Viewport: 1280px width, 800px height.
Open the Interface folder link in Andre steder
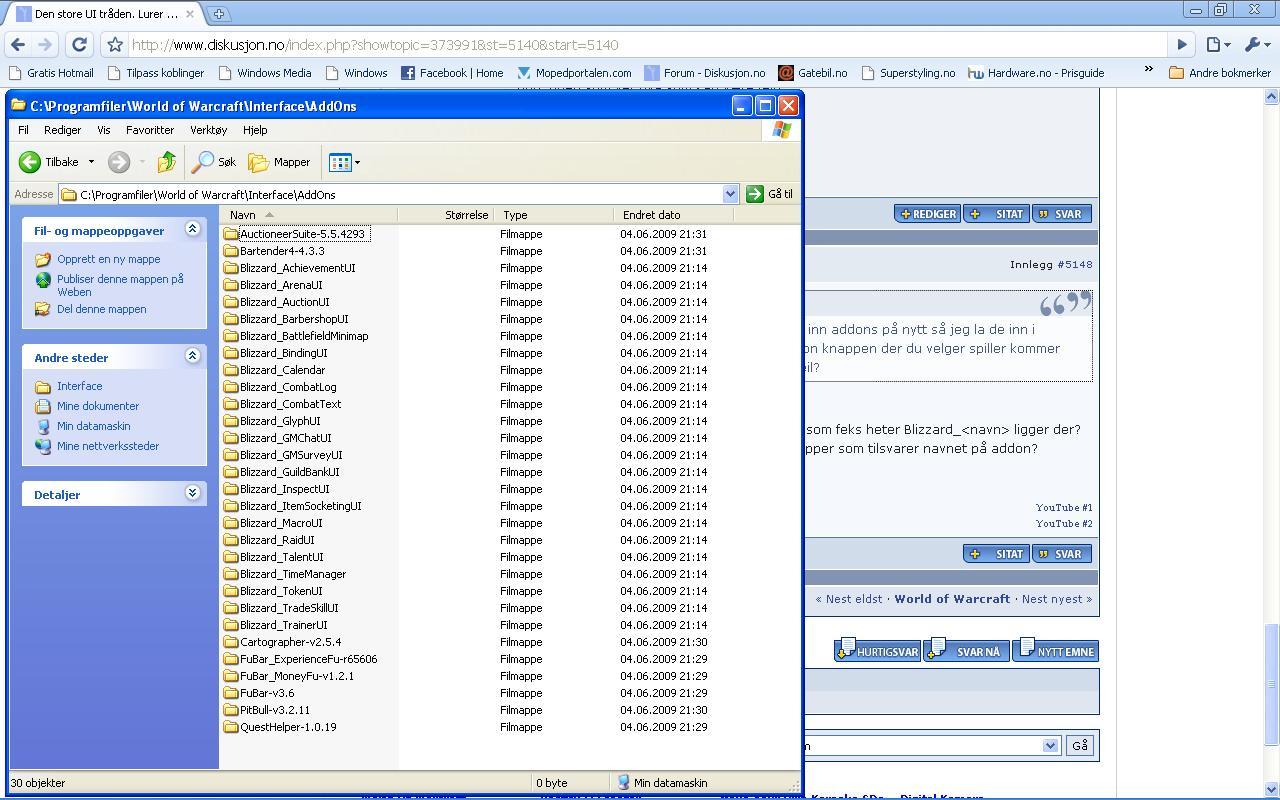(x=79, y=386)
